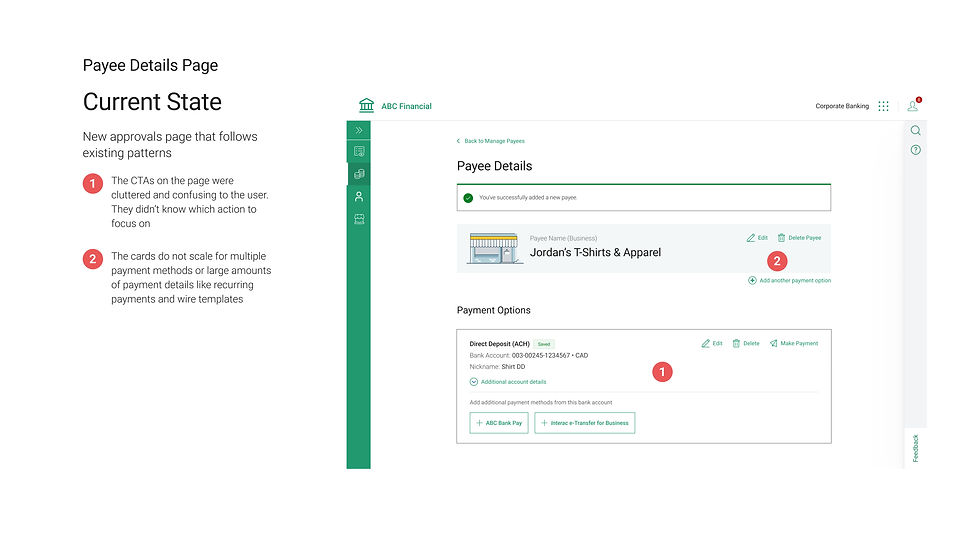This screenshot has width=980, height=551.
Task: Go back to Manage Payees
Action: point(491,141)
